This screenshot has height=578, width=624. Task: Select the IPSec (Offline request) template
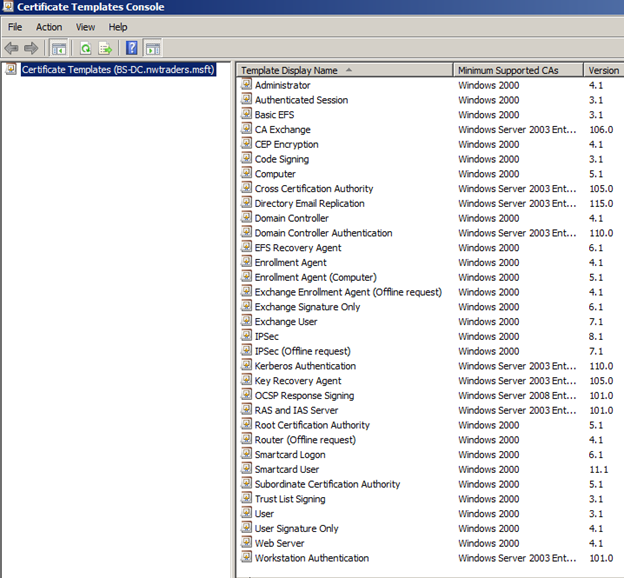[302, 351]
